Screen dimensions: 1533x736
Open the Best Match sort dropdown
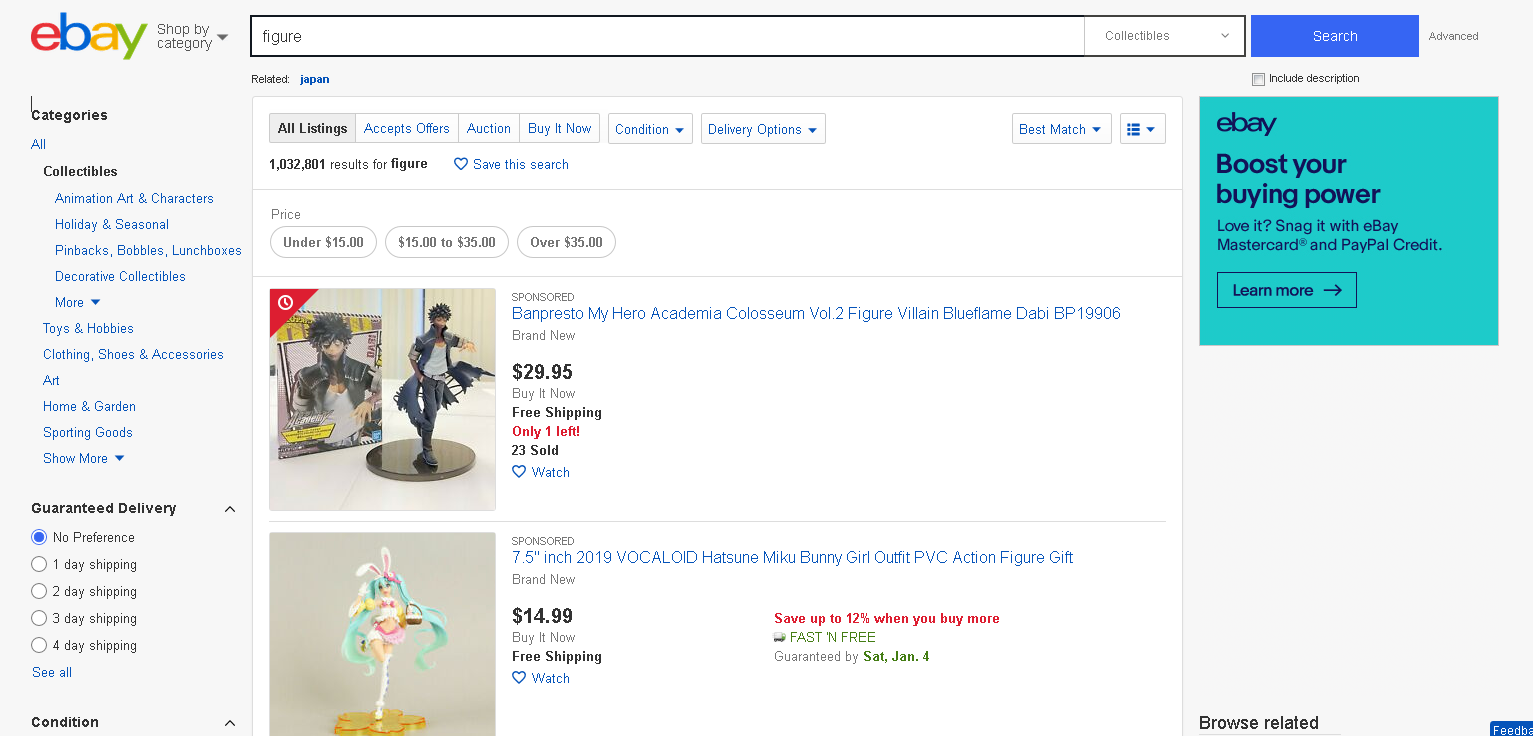click(x=1060, y=129)
